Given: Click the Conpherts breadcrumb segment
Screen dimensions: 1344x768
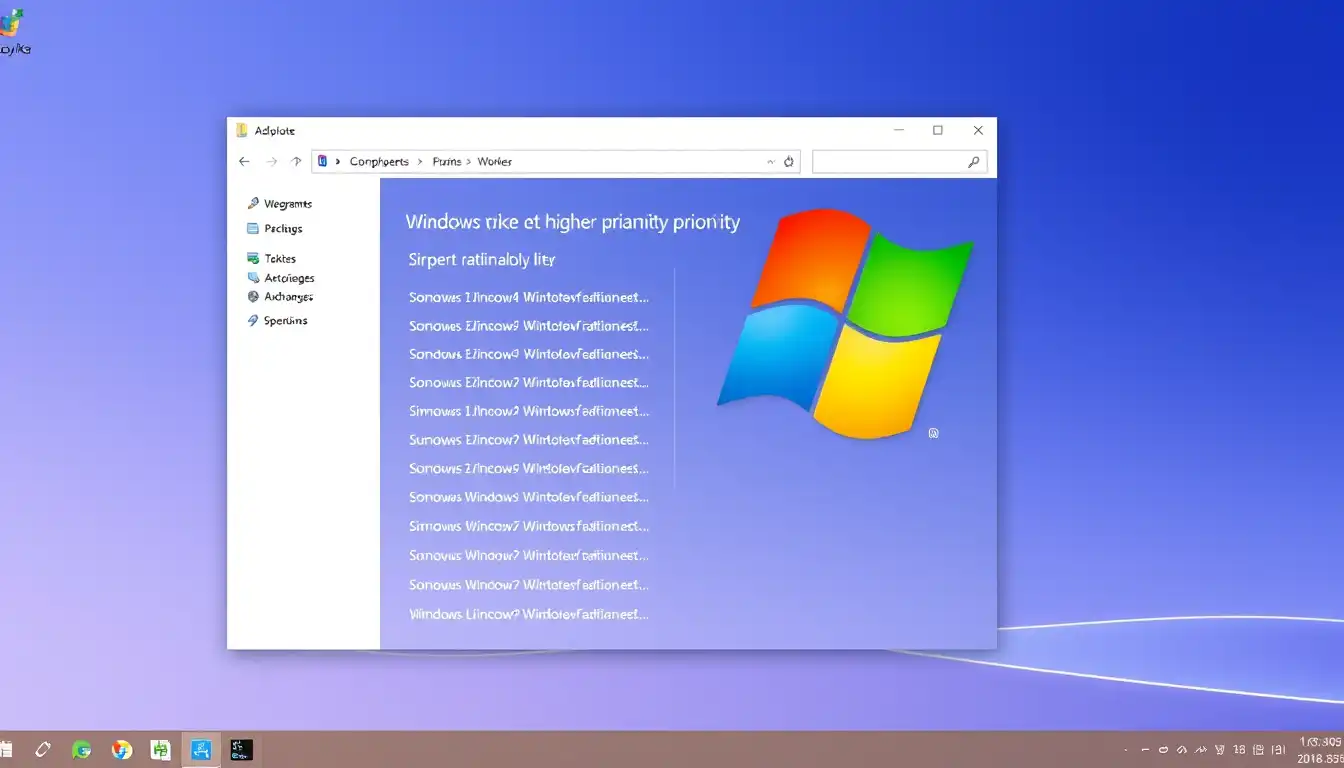Looking at the screenshot, I should click(379, 161).
